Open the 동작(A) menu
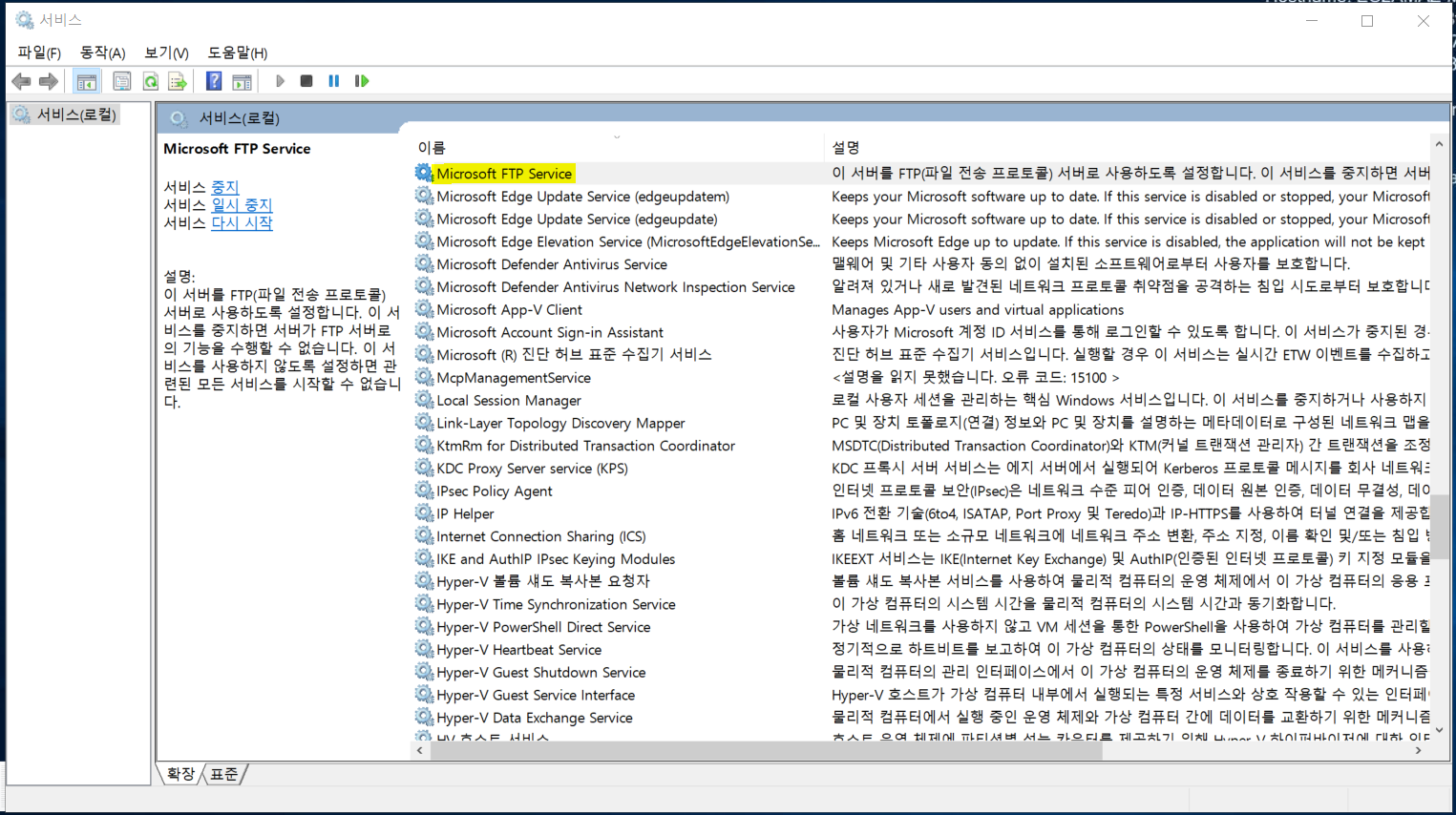The width and height of the screenshot is (1456, 815). (102, 52)
